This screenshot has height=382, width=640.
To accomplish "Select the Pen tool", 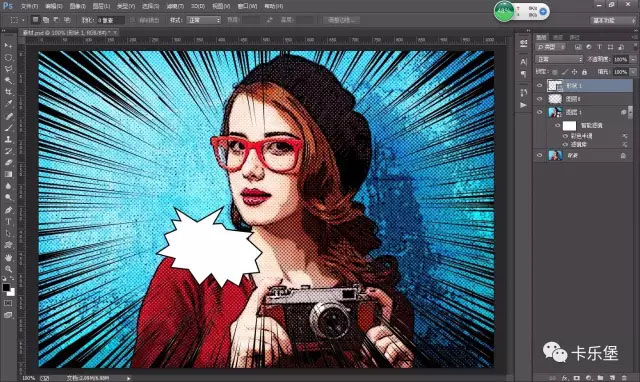I will (8, 210).
